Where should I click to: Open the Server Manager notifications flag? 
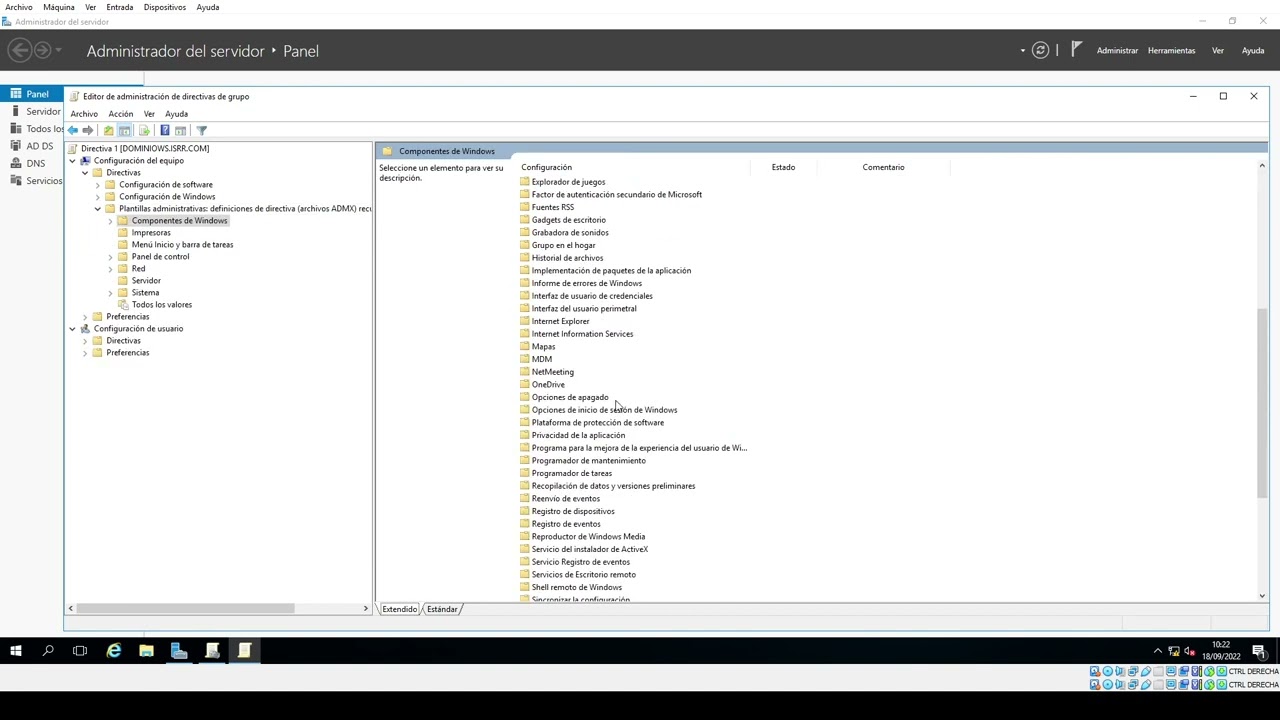point(1076,49)
